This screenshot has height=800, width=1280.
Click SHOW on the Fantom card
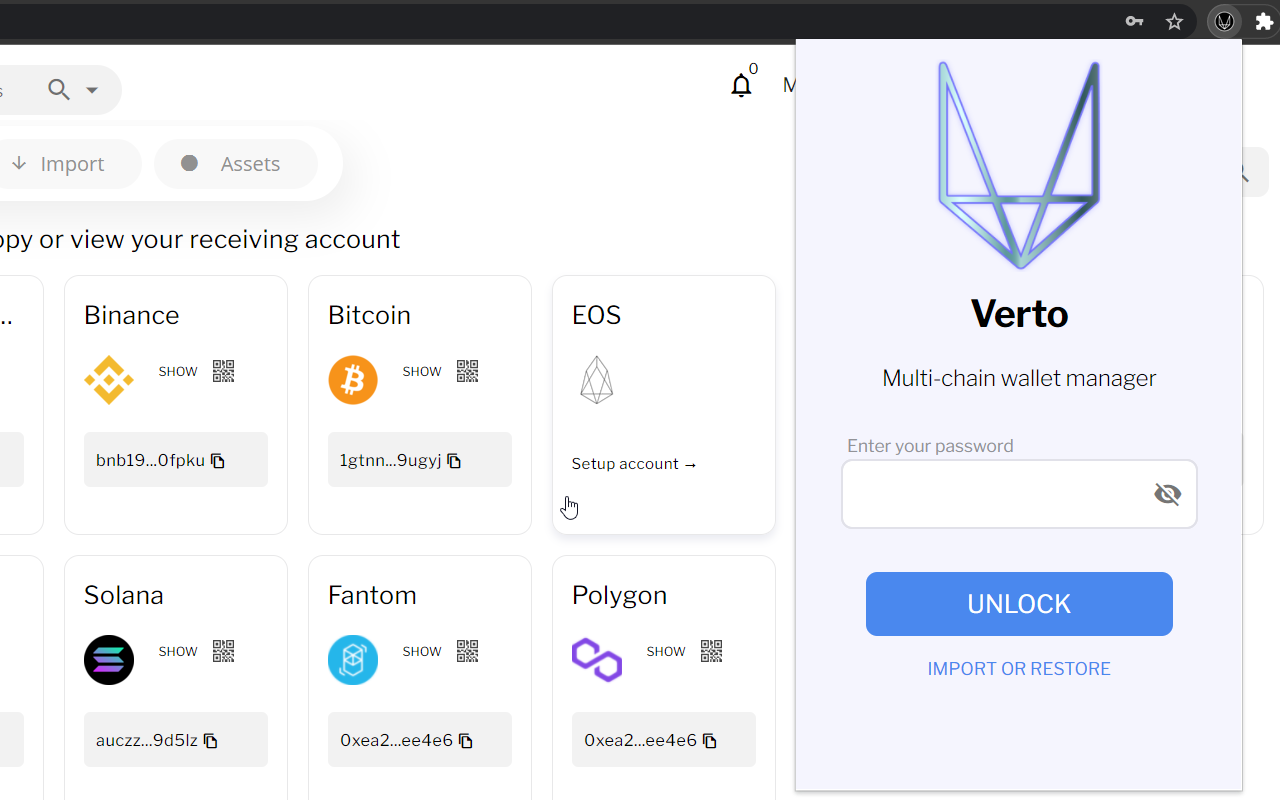[x=422, y=651]
